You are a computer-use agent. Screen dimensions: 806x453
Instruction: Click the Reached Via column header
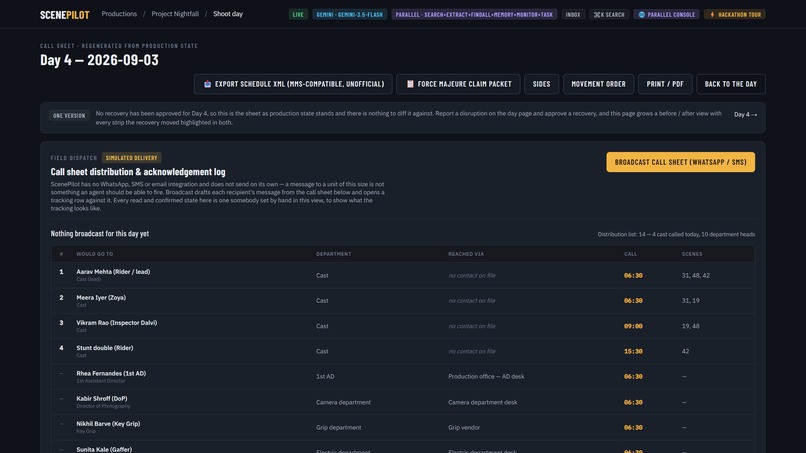pyautogui.click(x=466, y=254)
